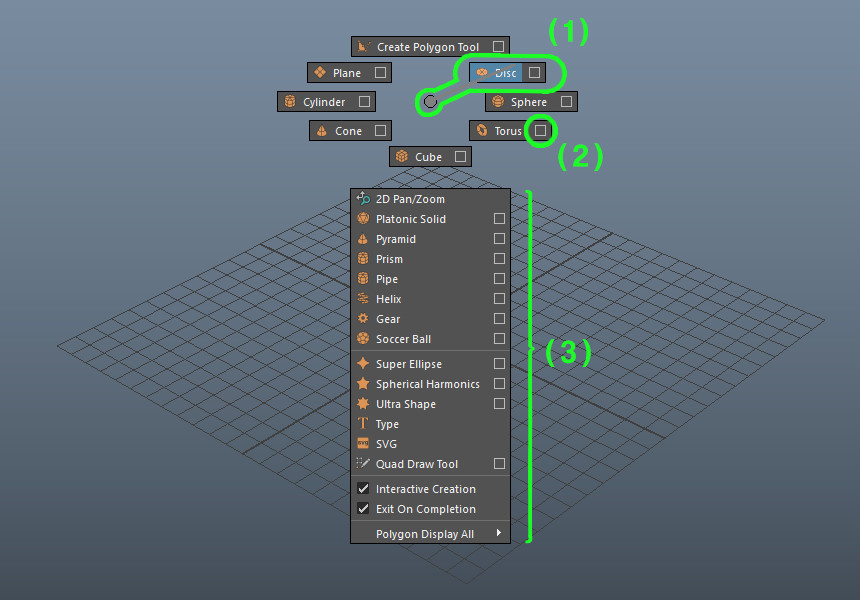Screen dimensions: 860x600
Task: Open the Pyramid option box
Action: 499,239
